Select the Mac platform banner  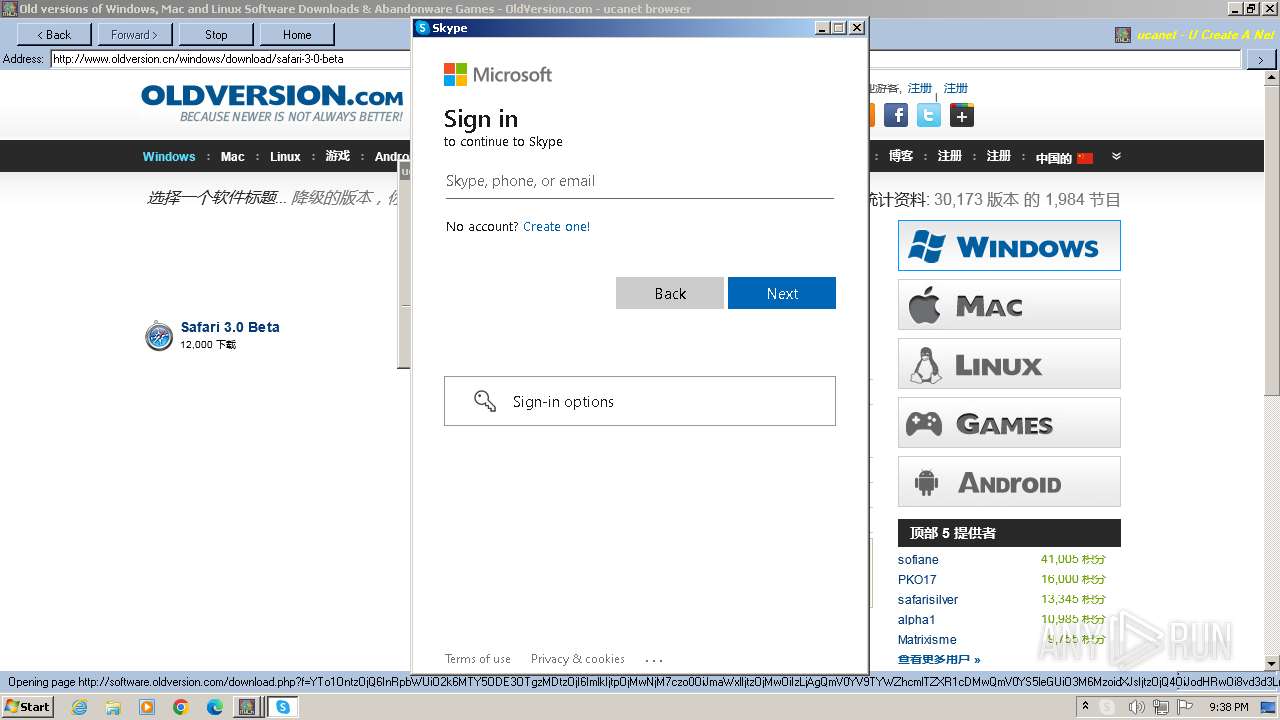[1009, 305]
